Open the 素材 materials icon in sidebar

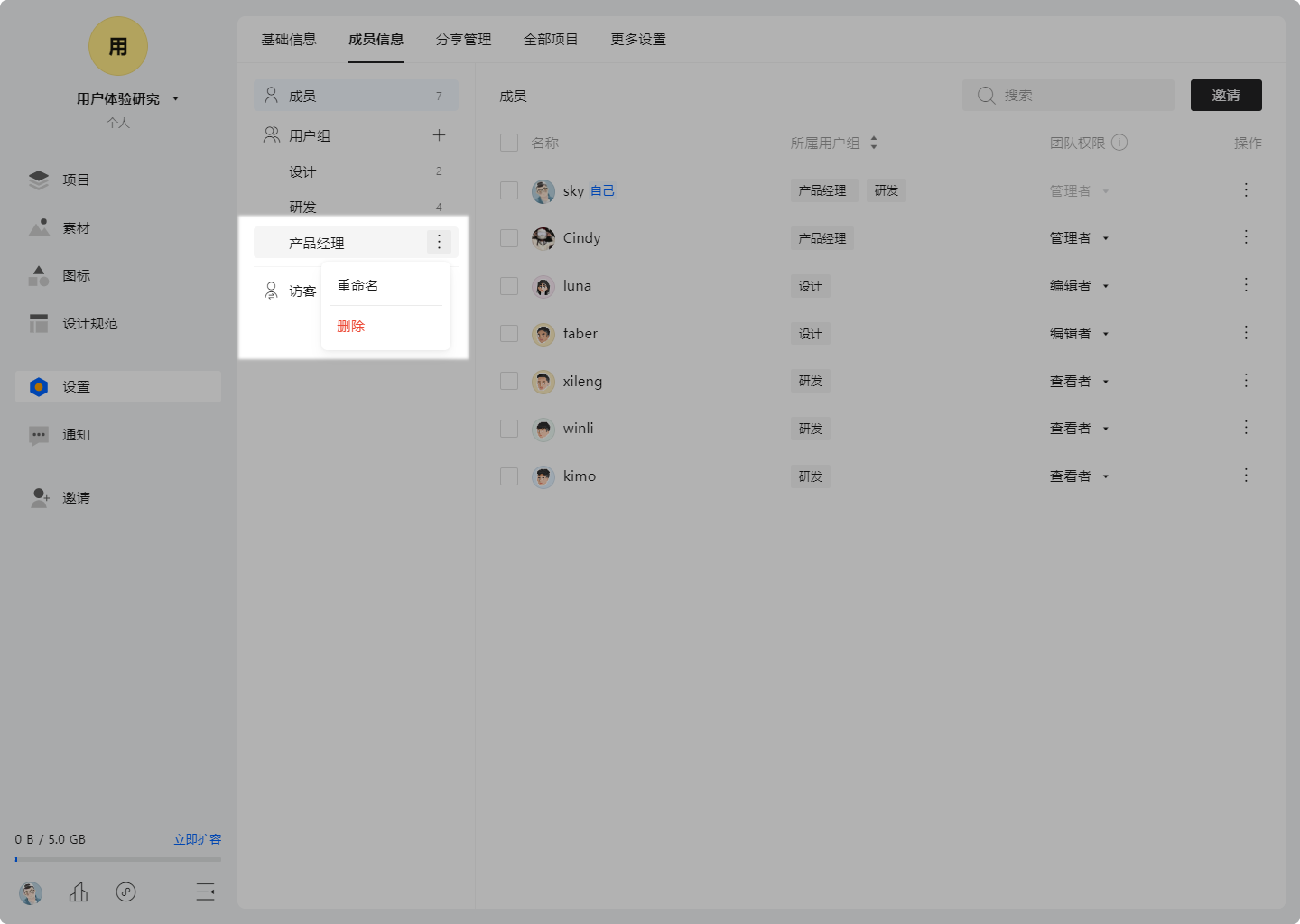click(x=39, y=227)
